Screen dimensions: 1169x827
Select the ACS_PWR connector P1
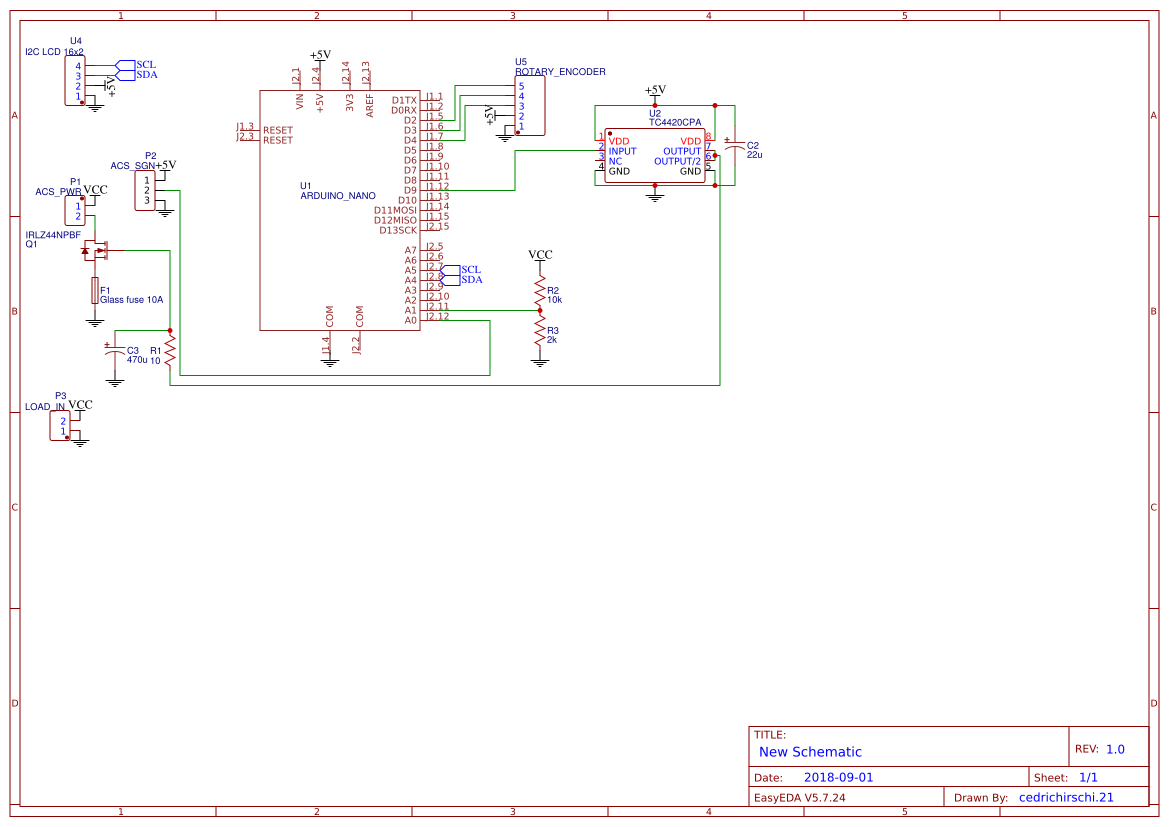(75, 211)
